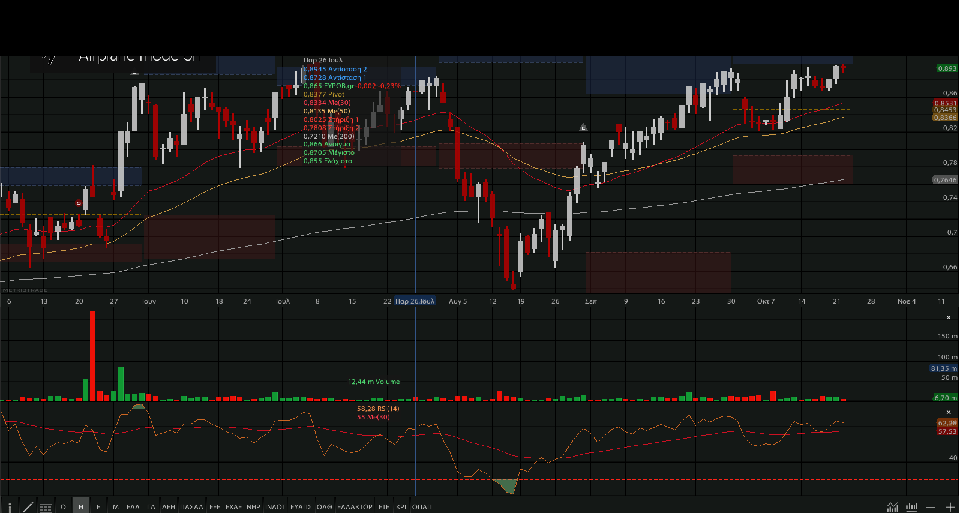Click the green 6,70 m volume value tag

tap(946, 397)
